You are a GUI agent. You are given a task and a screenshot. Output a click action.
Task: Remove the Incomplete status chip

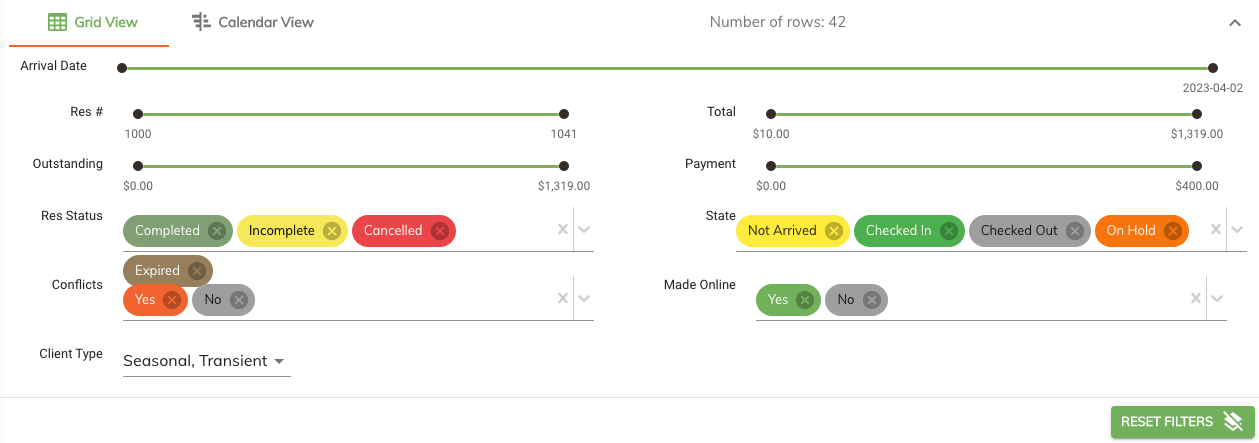(332, 231)
